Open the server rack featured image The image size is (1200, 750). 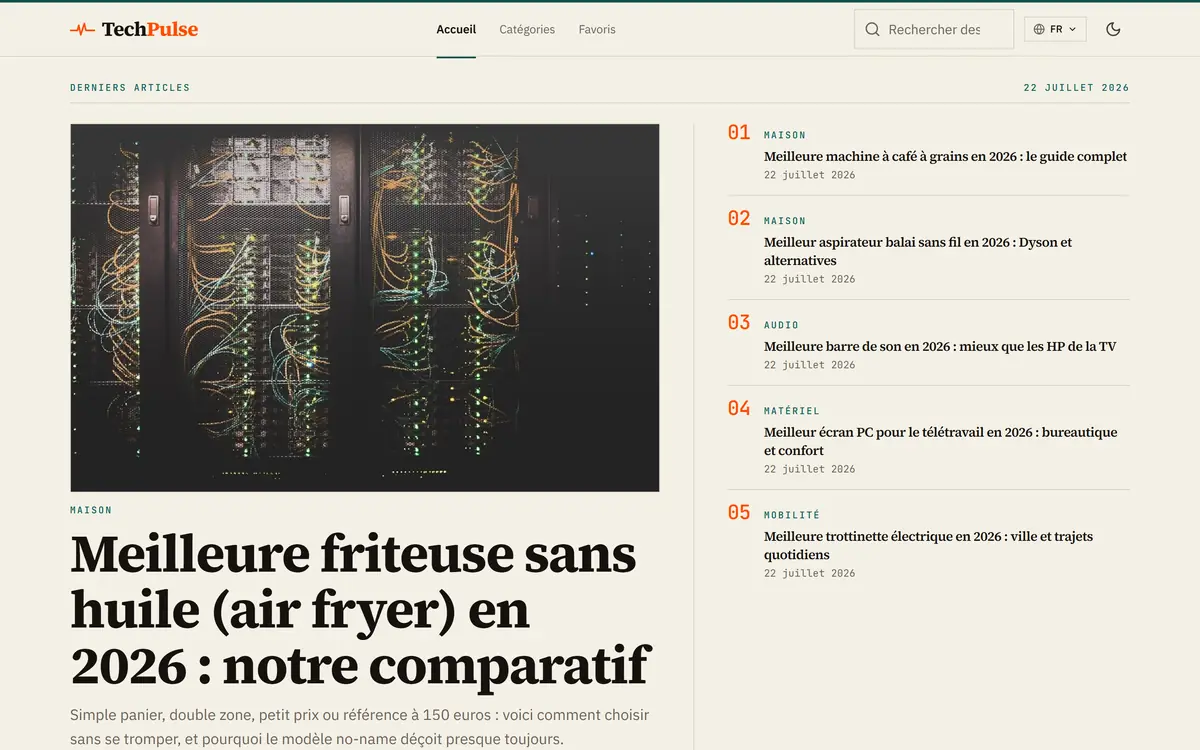pyautogui.click(x=365, y=308)
